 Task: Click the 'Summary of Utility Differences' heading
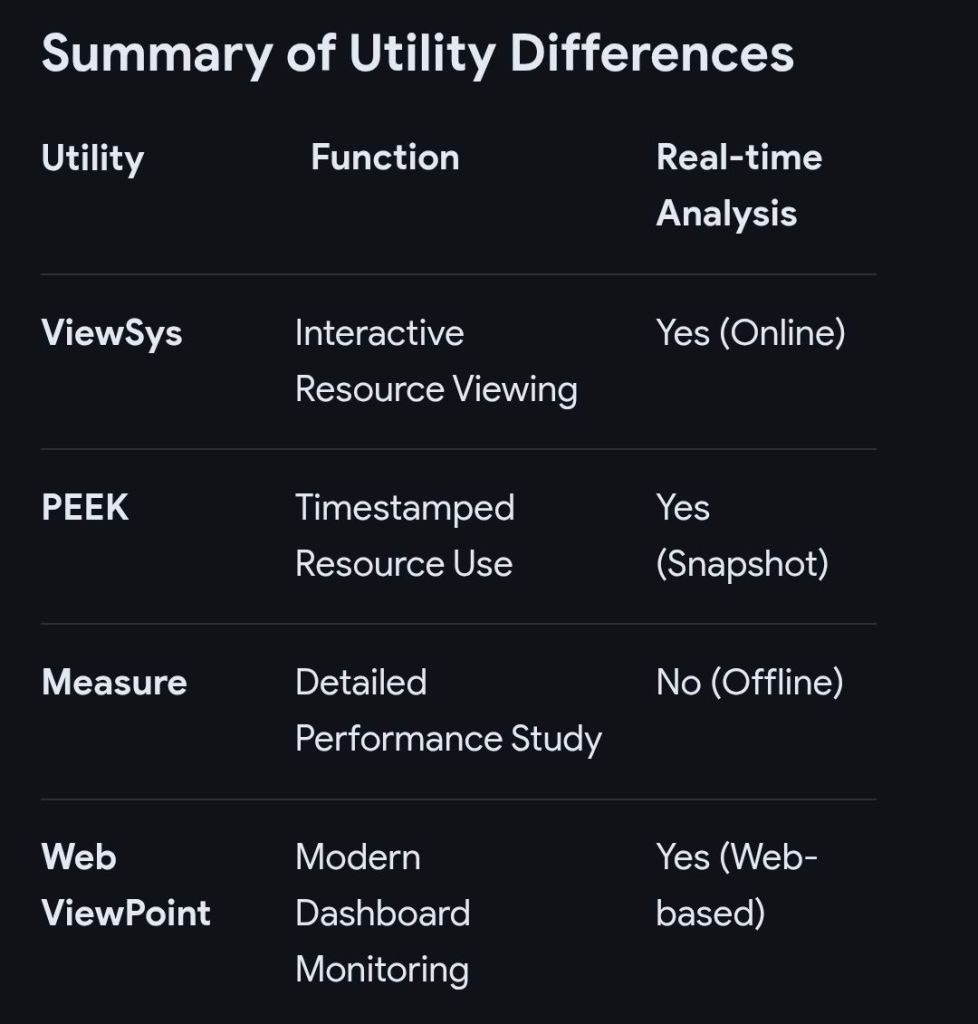pyautogui.click(x=417, y=54)
